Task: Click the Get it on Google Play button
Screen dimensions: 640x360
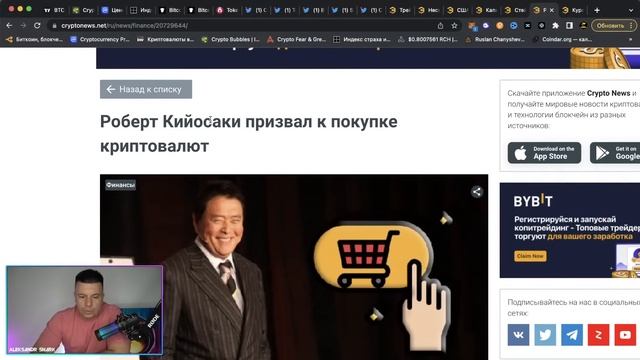Action: coord(615,153)
